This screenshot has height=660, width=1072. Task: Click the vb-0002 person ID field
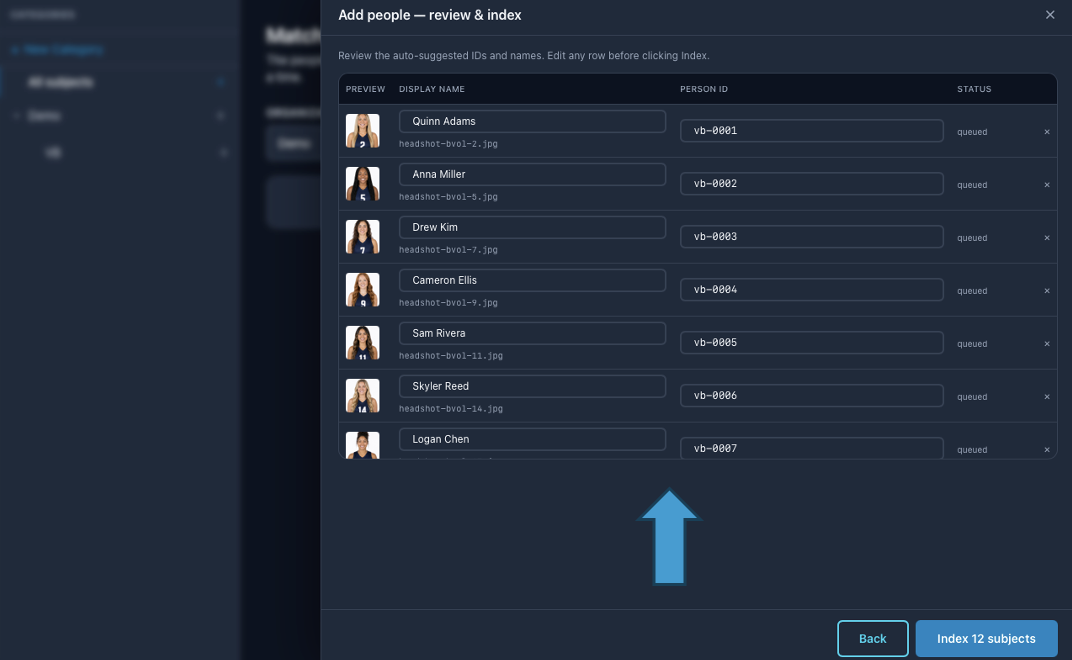pos(812,183)
